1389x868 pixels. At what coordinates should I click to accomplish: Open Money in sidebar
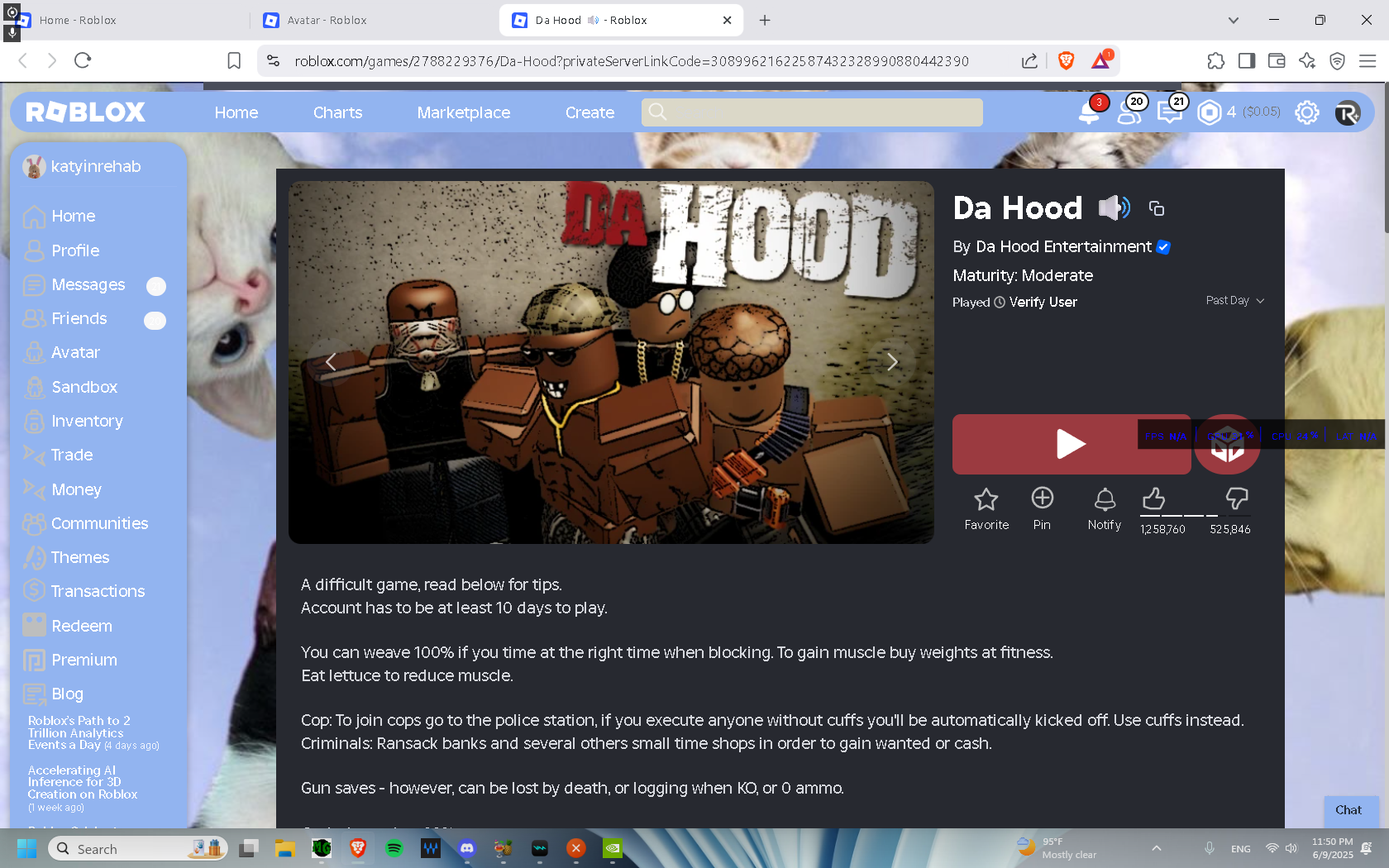[x=62, y=489]
